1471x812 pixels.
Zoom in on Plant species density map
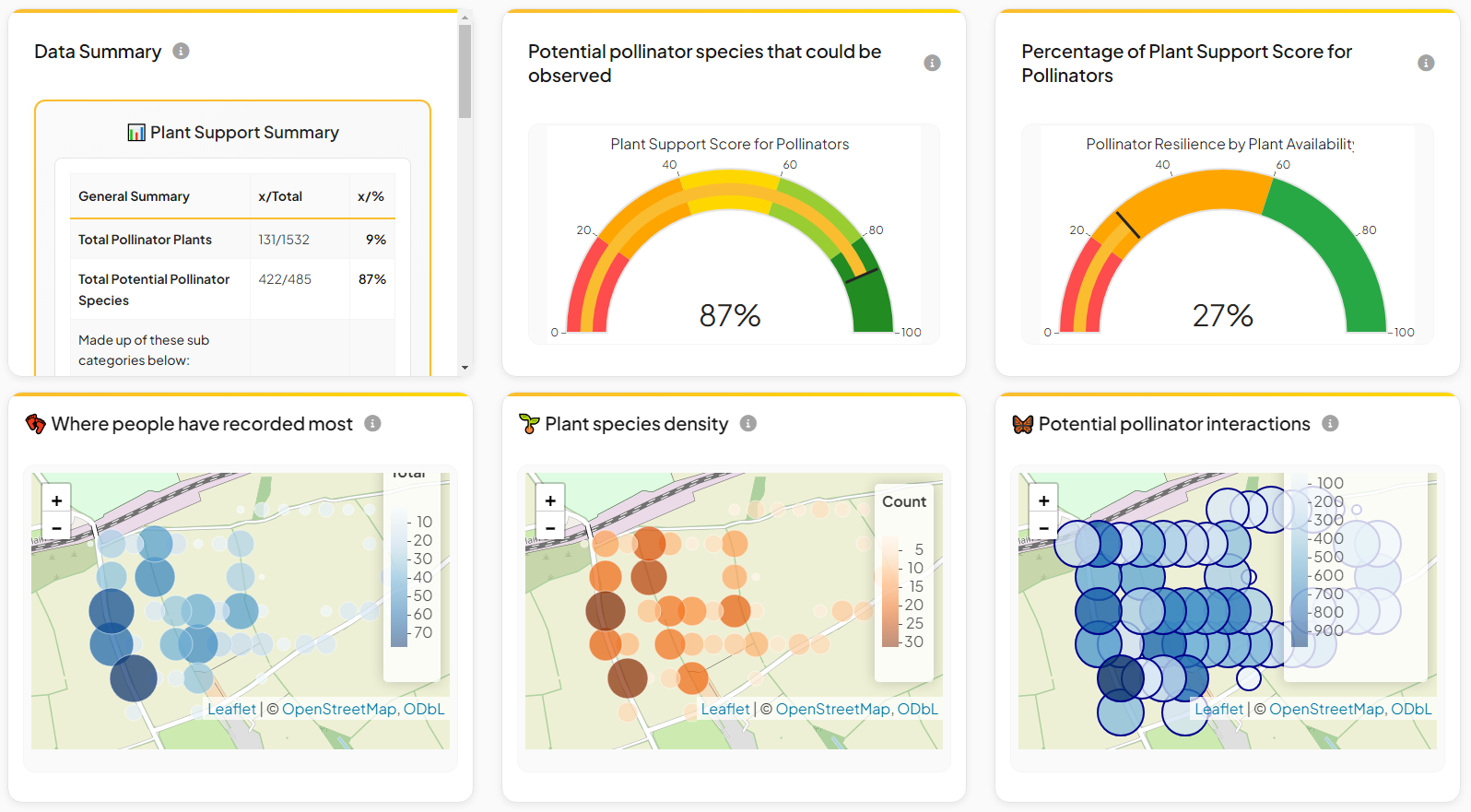pyautogui.click(x=550, y=500)
